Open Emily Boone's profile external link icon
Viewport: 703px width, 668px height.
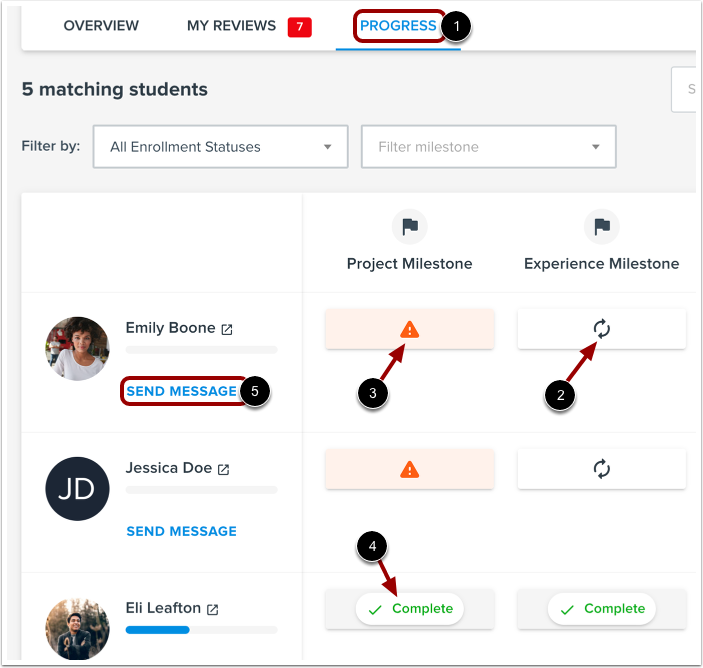coord(227,330)
